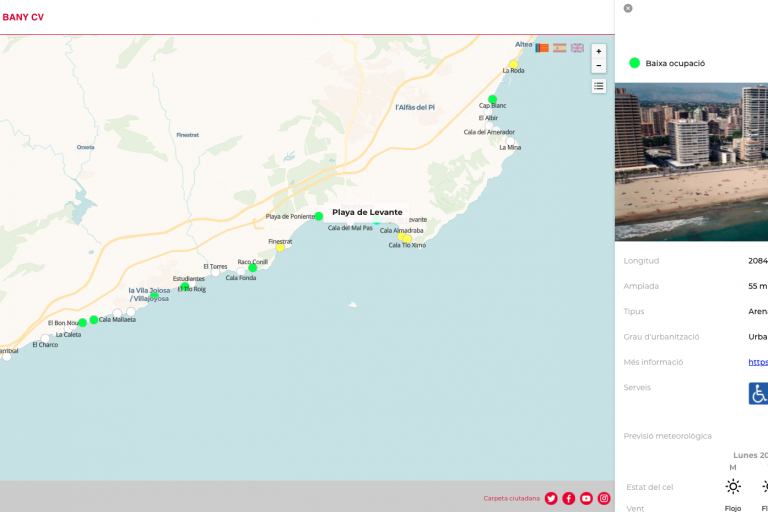Click the Playa de Levante map tooltip
Image resolution: width=768 pixels, height=512 pixels.
pos(367,212)
